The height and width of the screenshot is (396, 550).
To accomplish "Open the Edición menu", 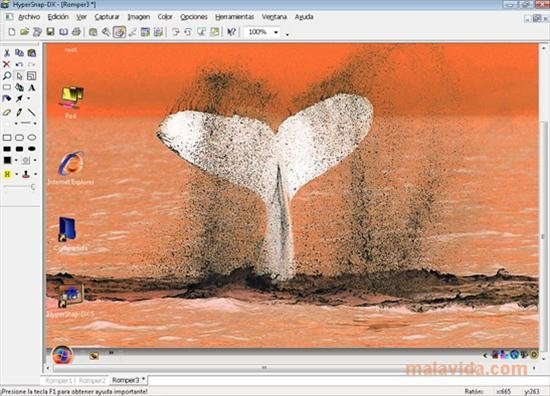I will tap(58, 17).
